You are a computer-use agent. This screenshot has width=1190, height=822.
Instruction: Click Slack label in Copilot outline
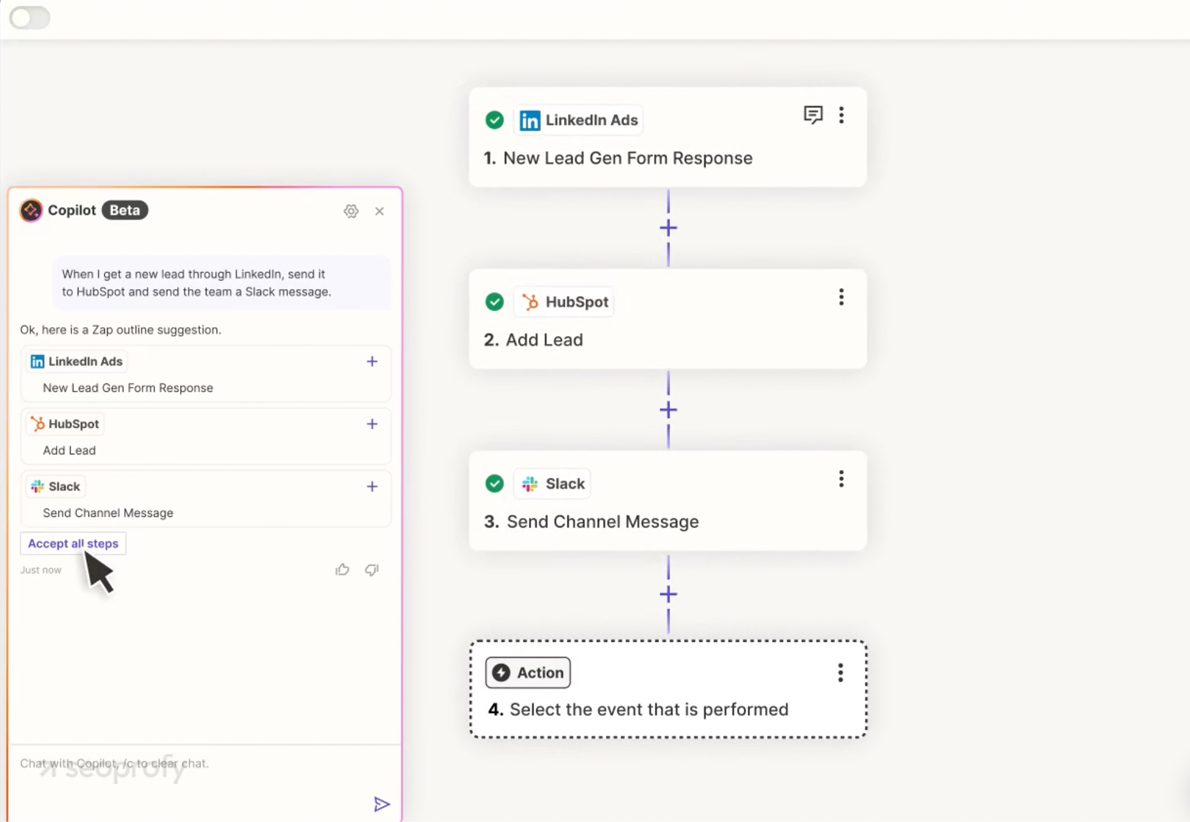click(x=55, y=487)
